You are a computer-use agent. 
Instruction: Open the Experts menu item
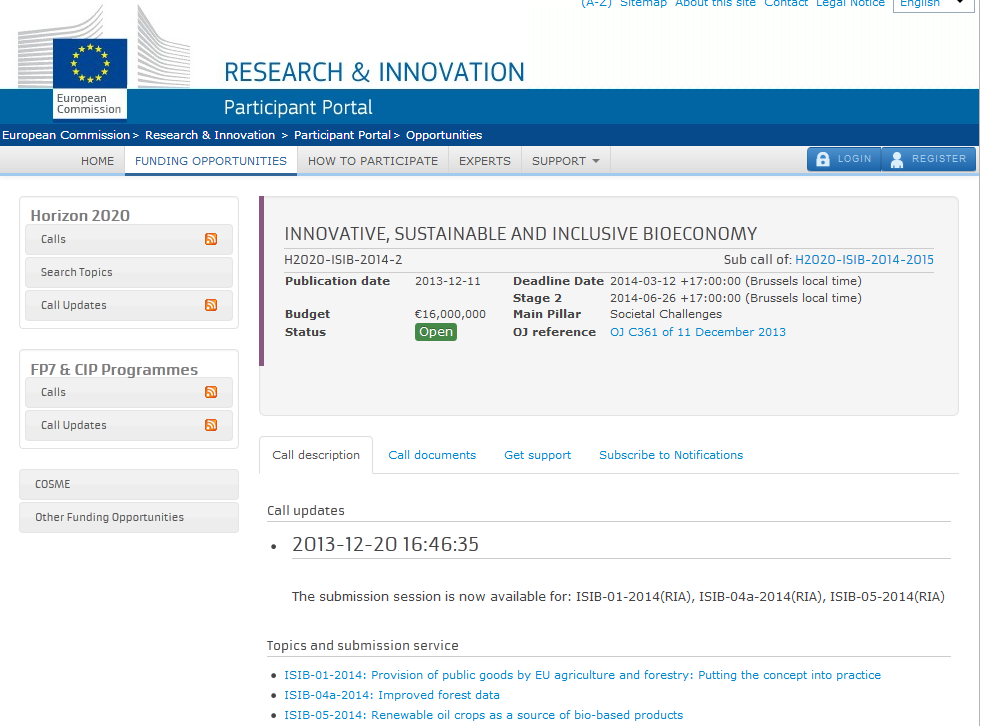pos(485,161)
